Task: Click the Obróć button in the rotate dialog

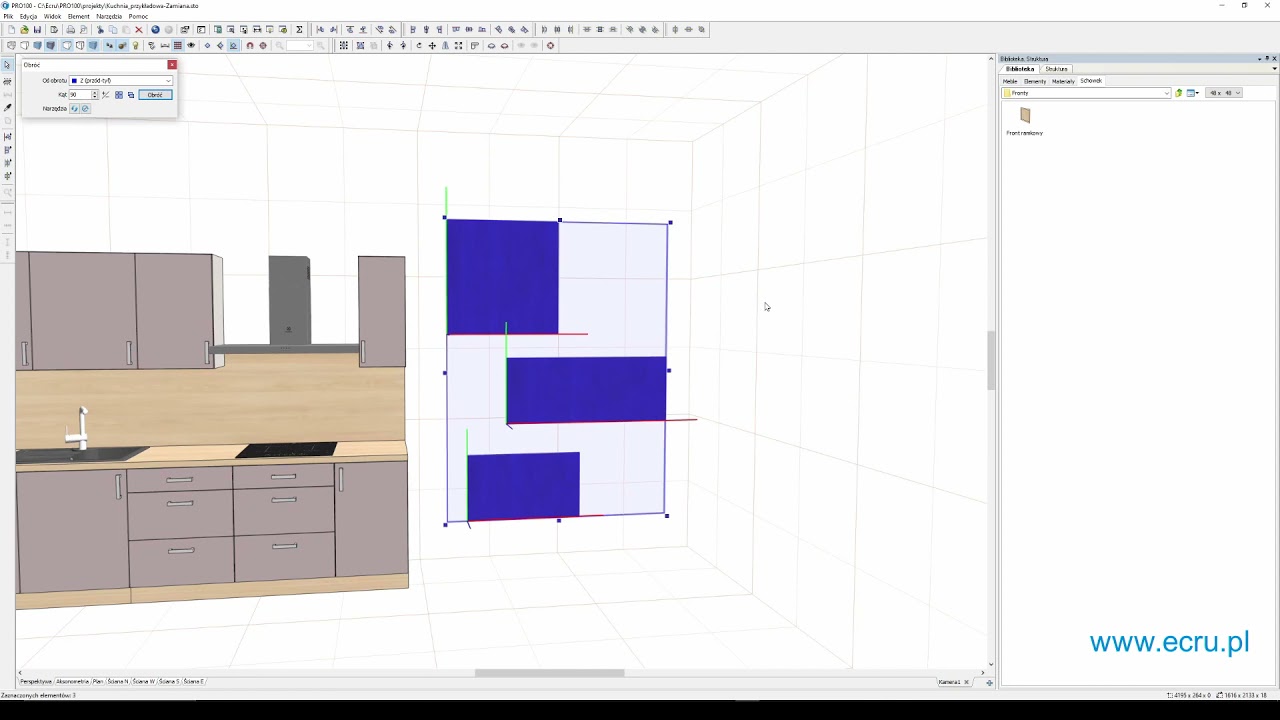Action: [x=155, y=95]
